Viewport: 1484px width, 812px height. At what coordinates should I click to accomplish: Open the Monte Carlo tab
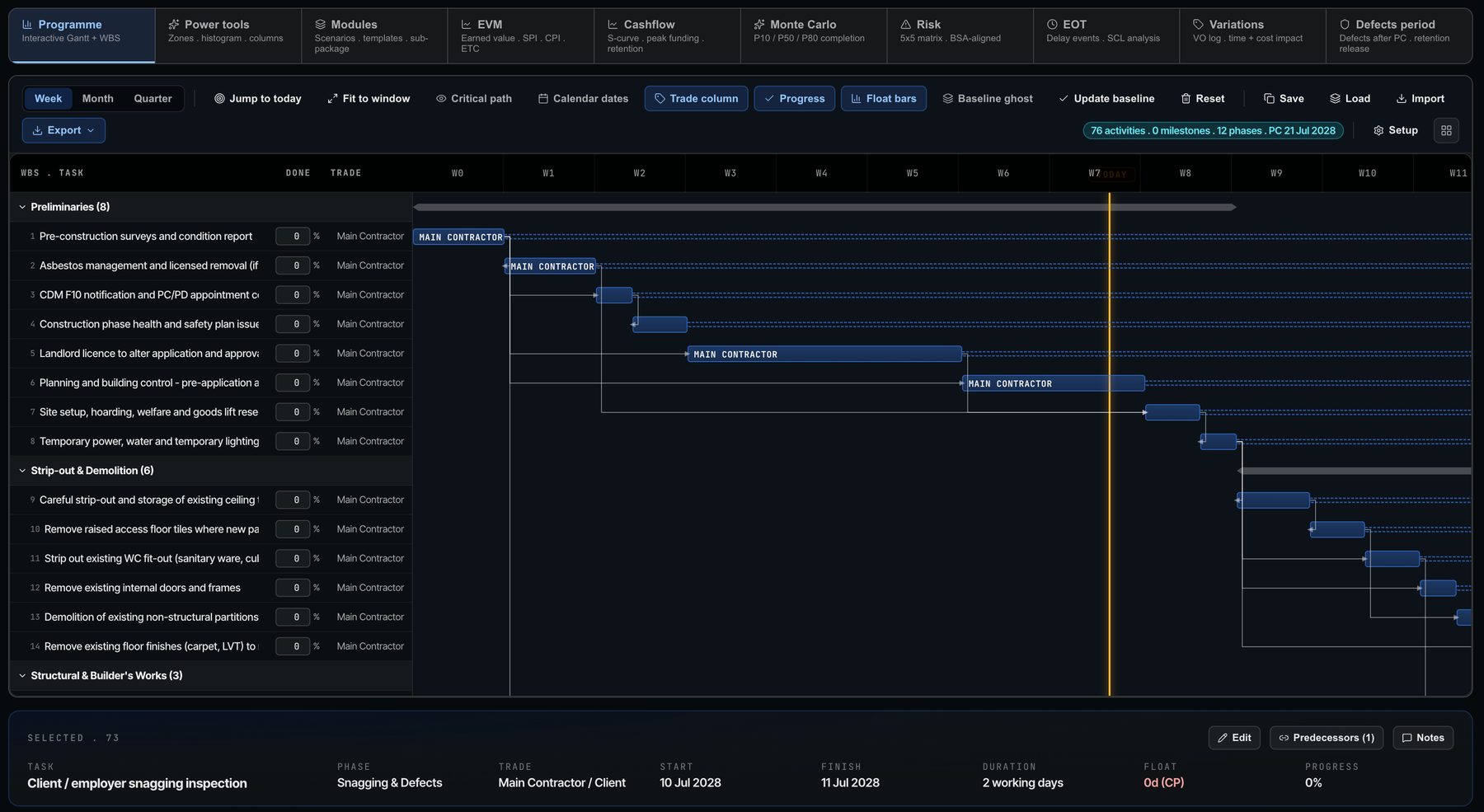point(813,35)
